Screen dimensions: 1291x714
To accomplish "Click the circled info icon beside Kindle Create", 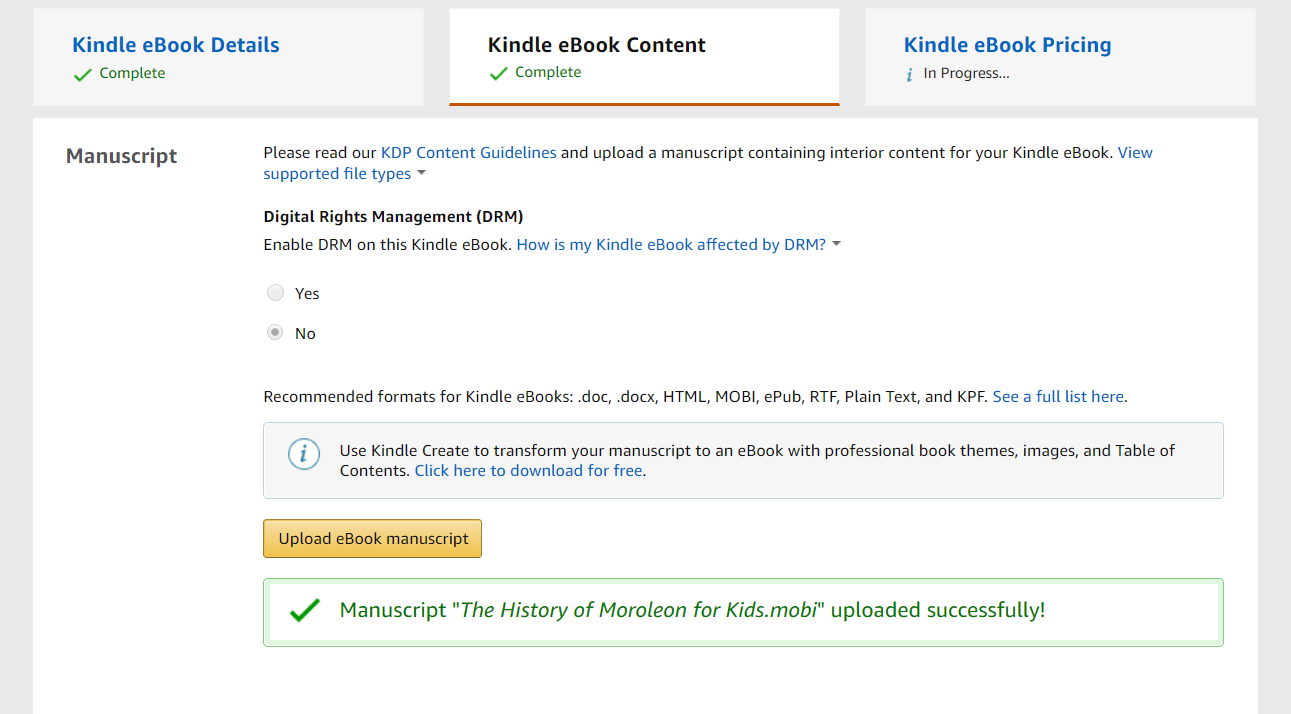I will [304, 454].
